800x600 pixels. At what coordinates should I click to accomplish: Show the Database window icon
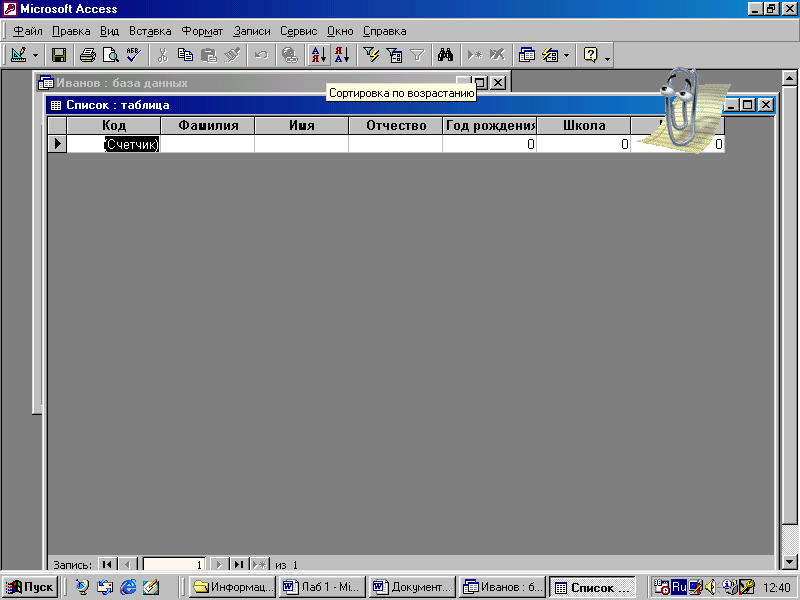pyautogui.click(x=527, y=55)
